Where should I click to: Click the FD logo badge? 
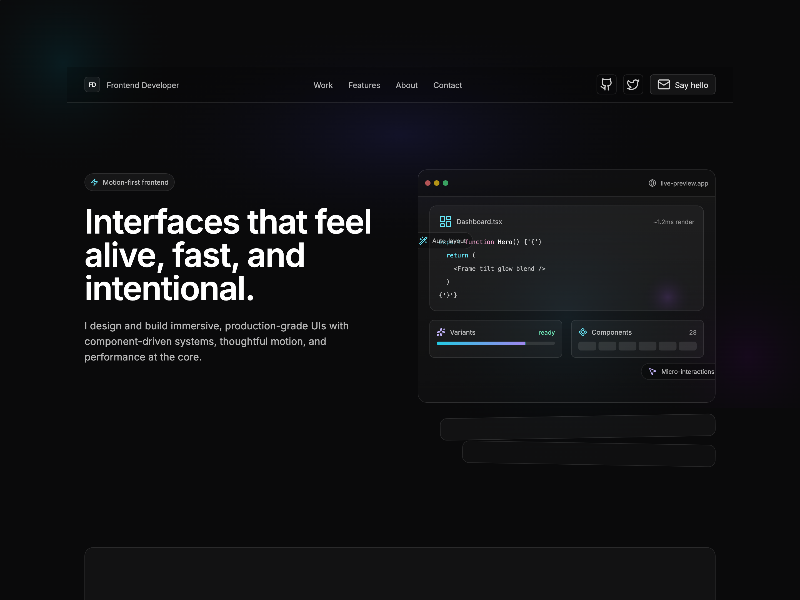[x=91, y=85]
